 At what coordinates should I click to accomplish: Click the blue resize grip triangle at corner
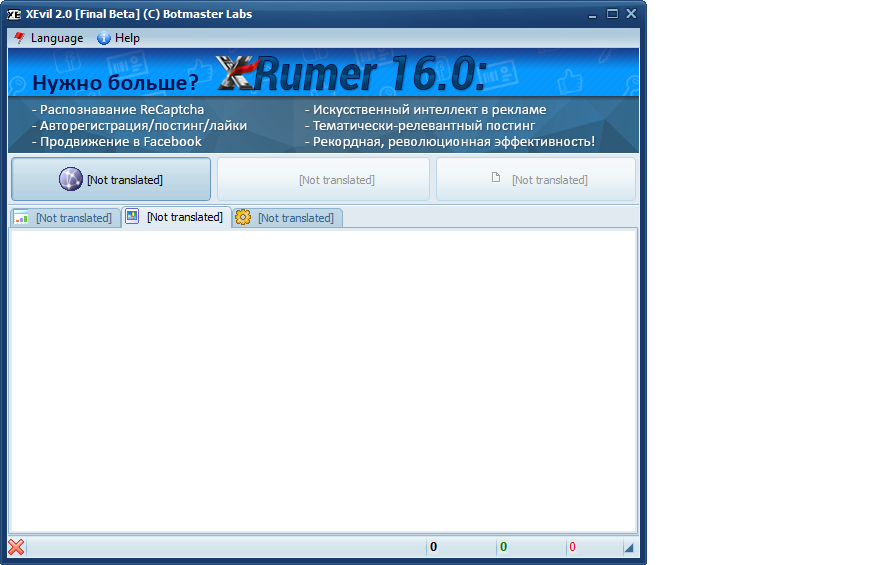pyautogui.click(x=629, y=548)
